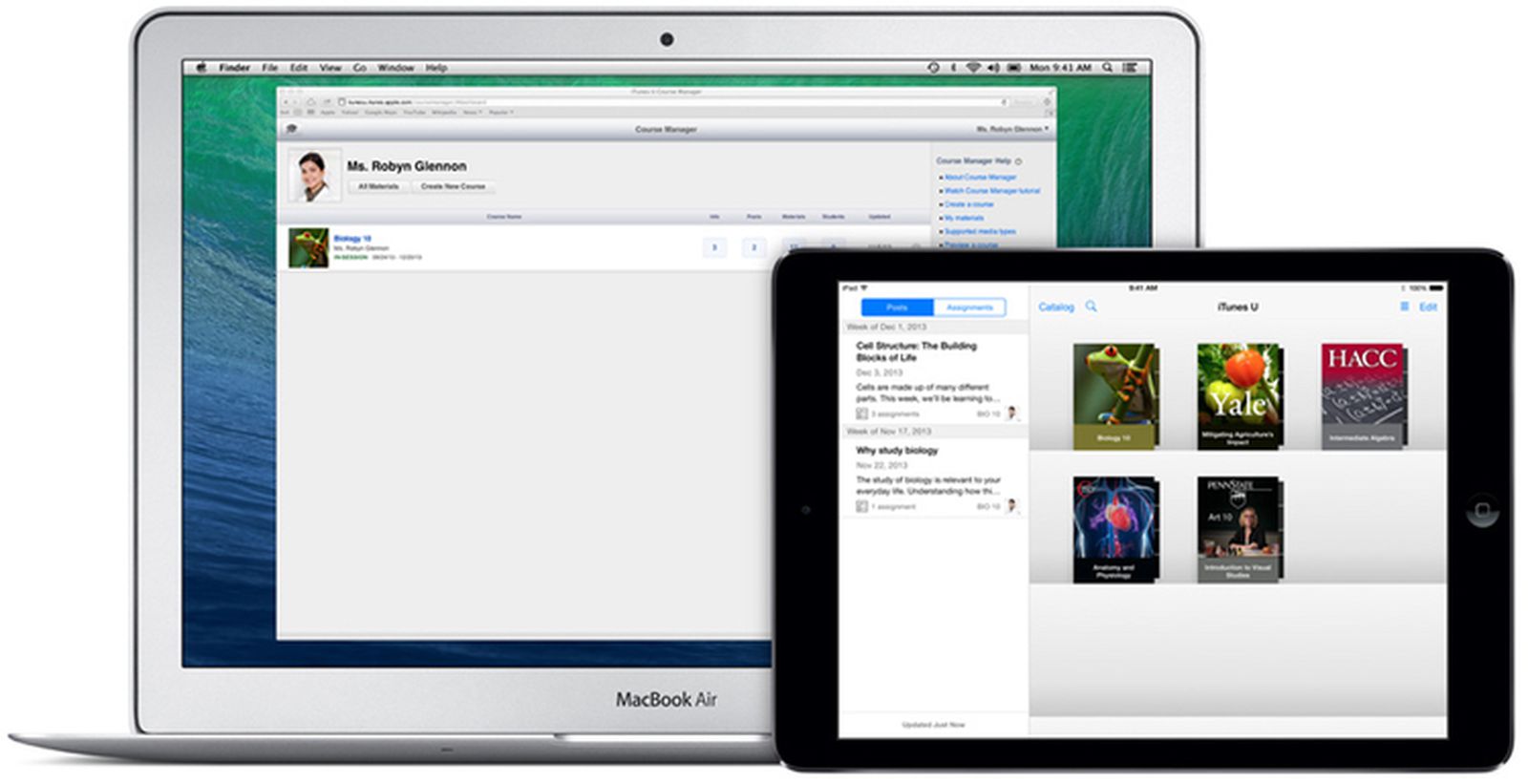This screenshot has width=1528, height=784.
Task: Open the Biology 10 frog course cover
Action: tap(1114, 395)
